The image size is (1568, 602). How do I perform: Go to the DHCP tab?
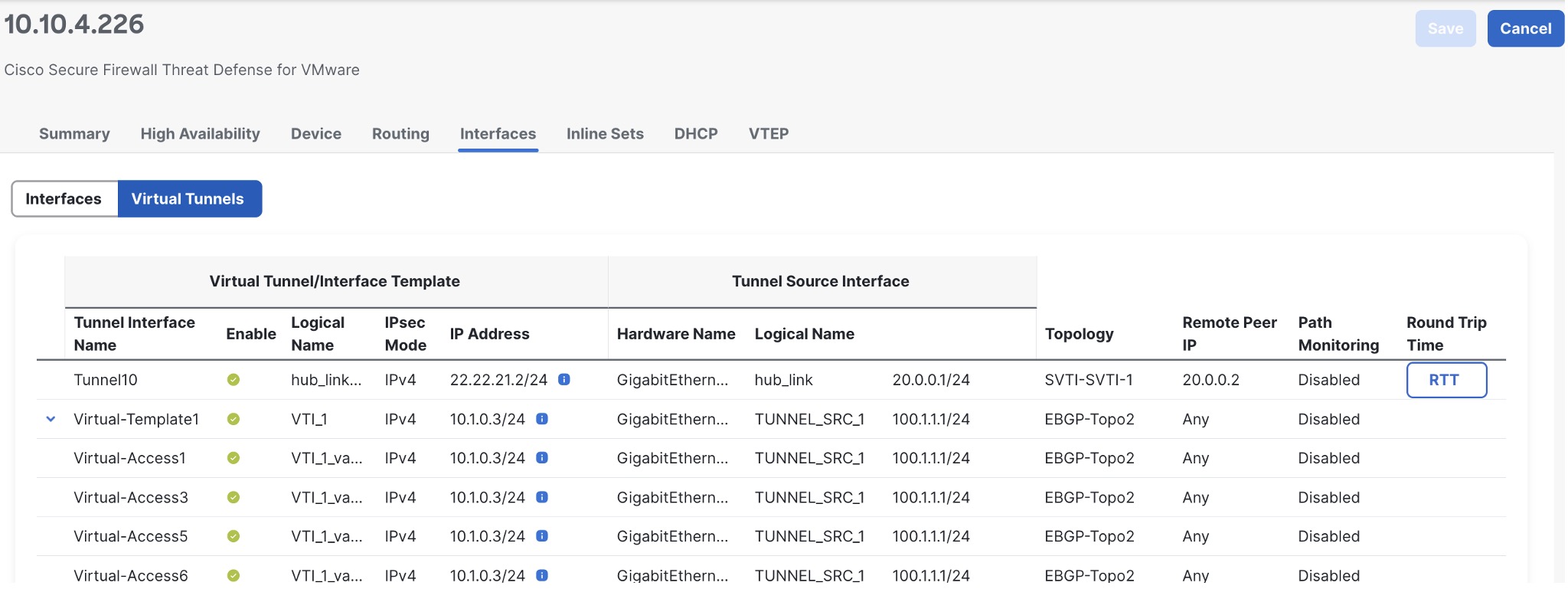click(696, 134)
